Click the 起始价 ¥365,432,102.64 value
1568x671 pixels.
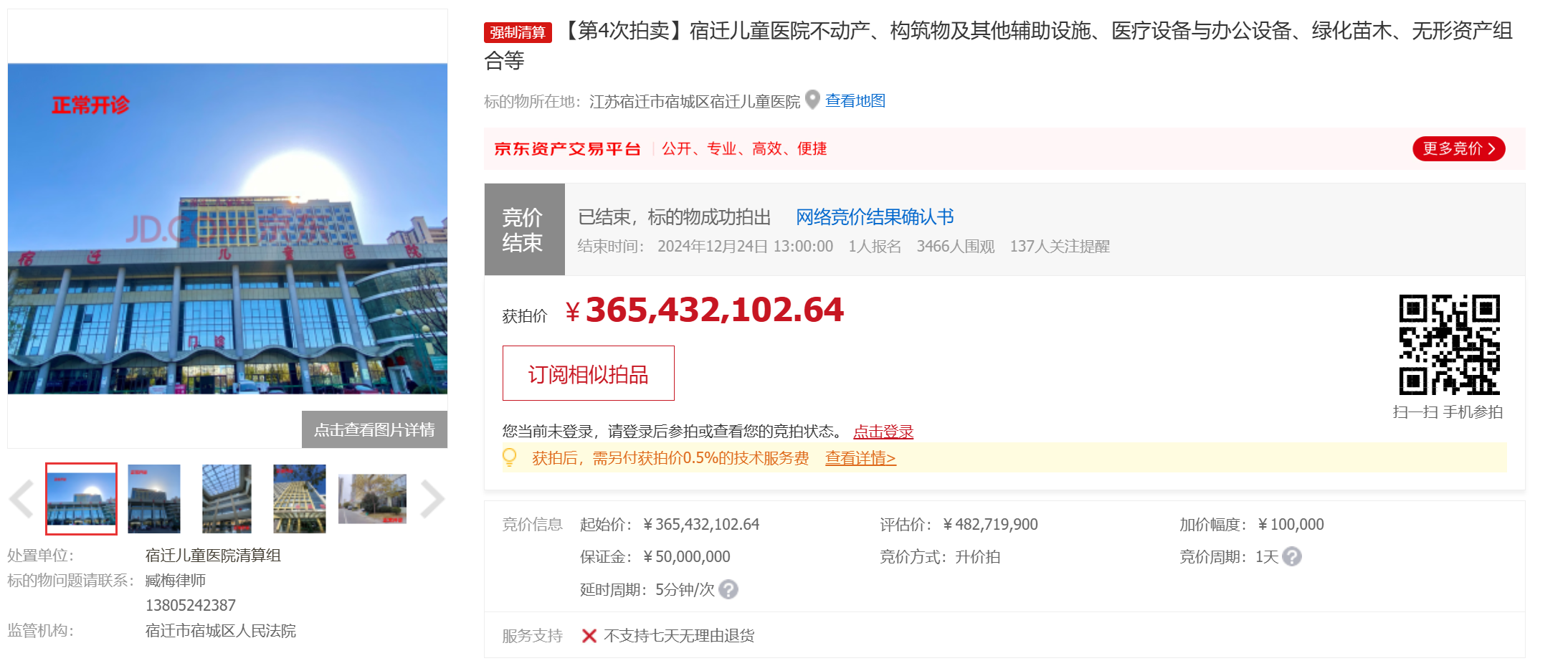click(701, 525)
